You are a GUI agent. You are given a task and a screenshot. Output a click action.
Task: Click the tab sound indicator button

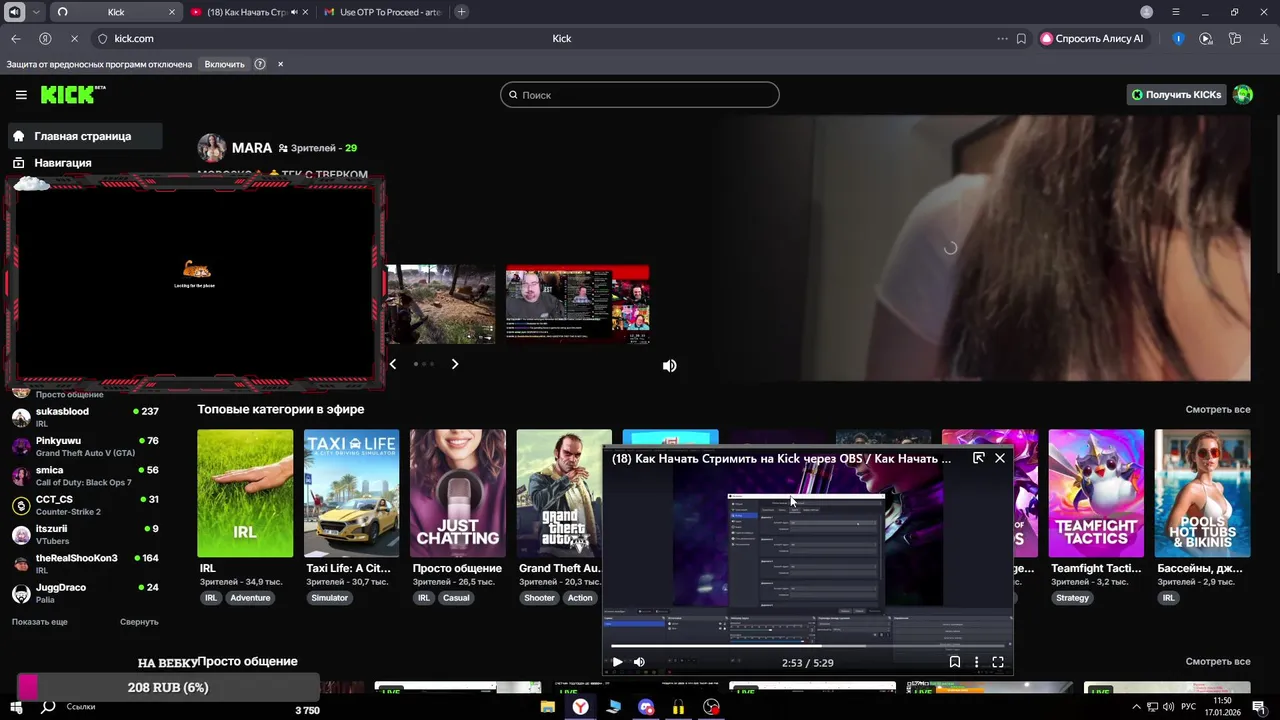(14, 12)
